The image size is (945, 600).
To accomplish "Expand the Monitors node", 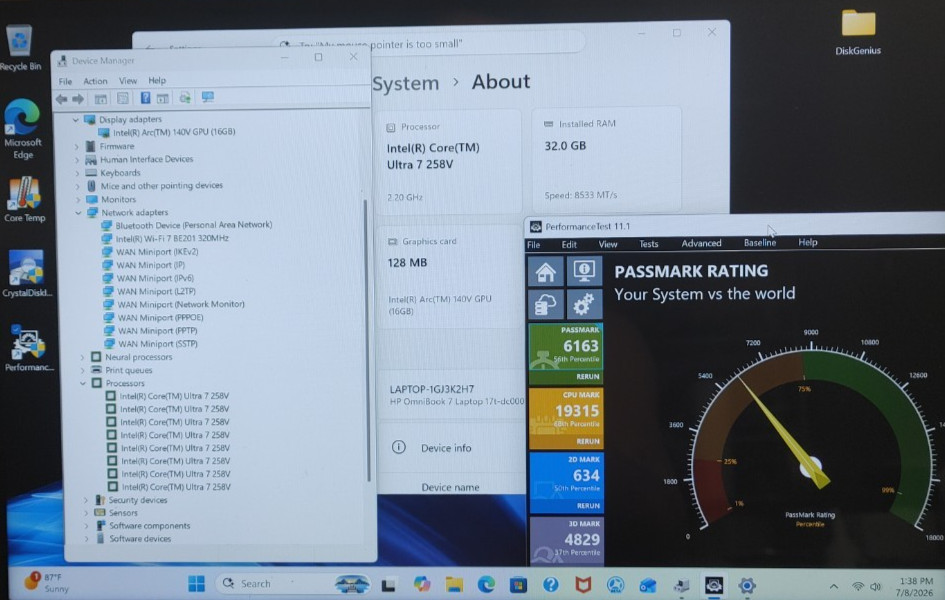I will 78,199.
